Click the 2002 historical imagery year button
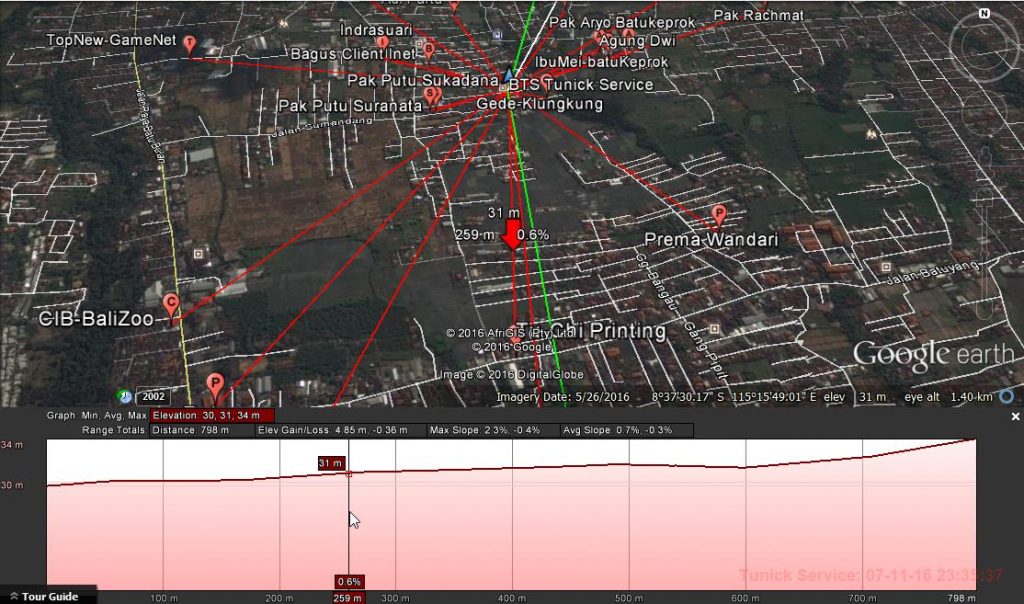This screenshot has width=1024, height=604. point(153,396)
